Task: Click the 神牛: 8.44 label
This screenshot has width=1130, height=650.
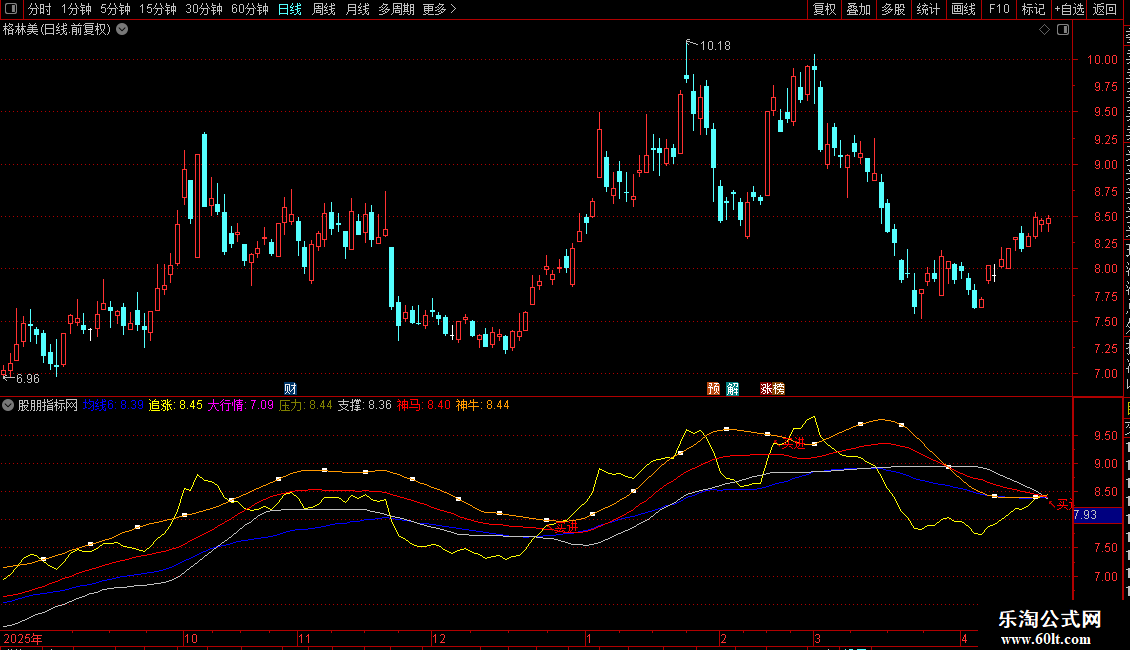Action: [x=483, y=405]
